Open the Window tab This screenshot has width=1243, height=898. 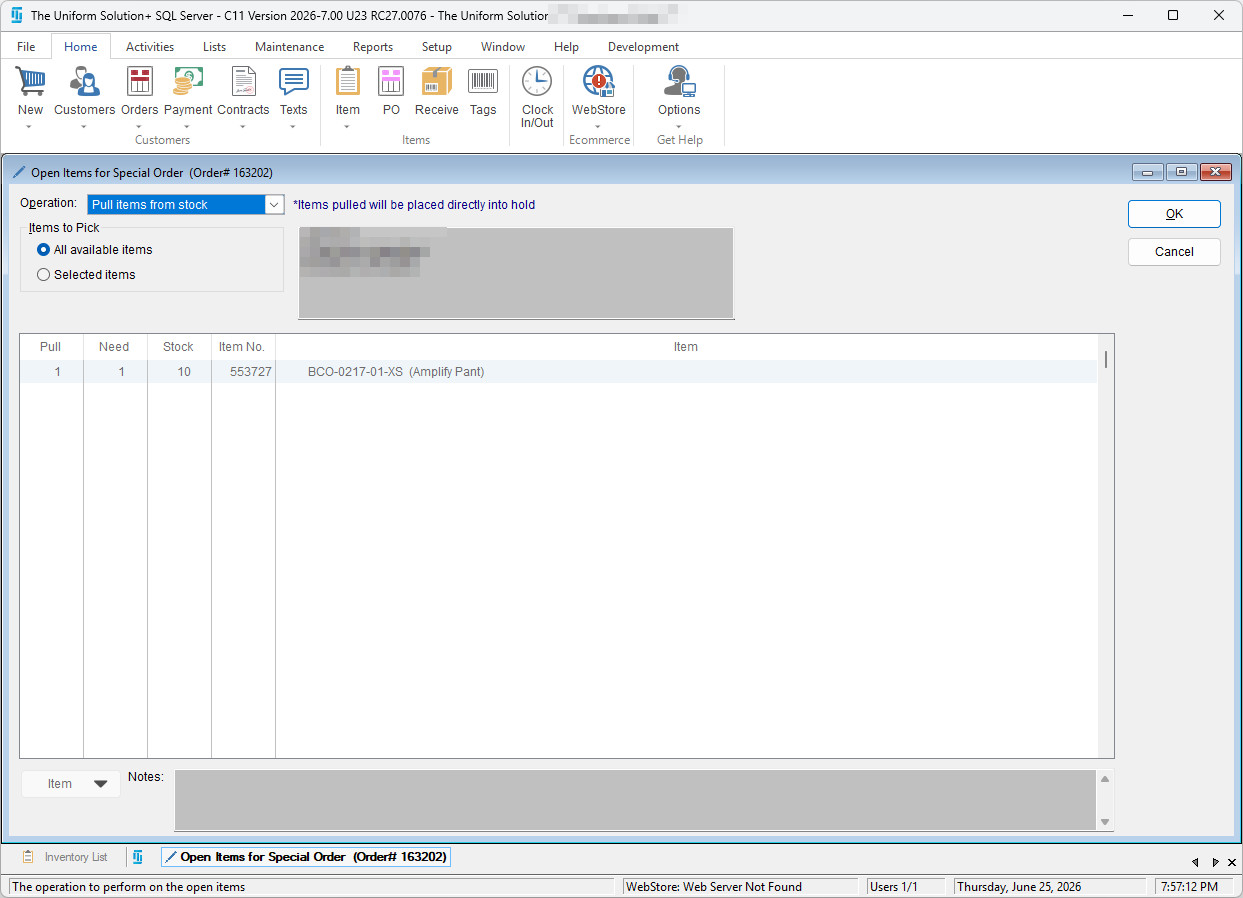(503, 47)
